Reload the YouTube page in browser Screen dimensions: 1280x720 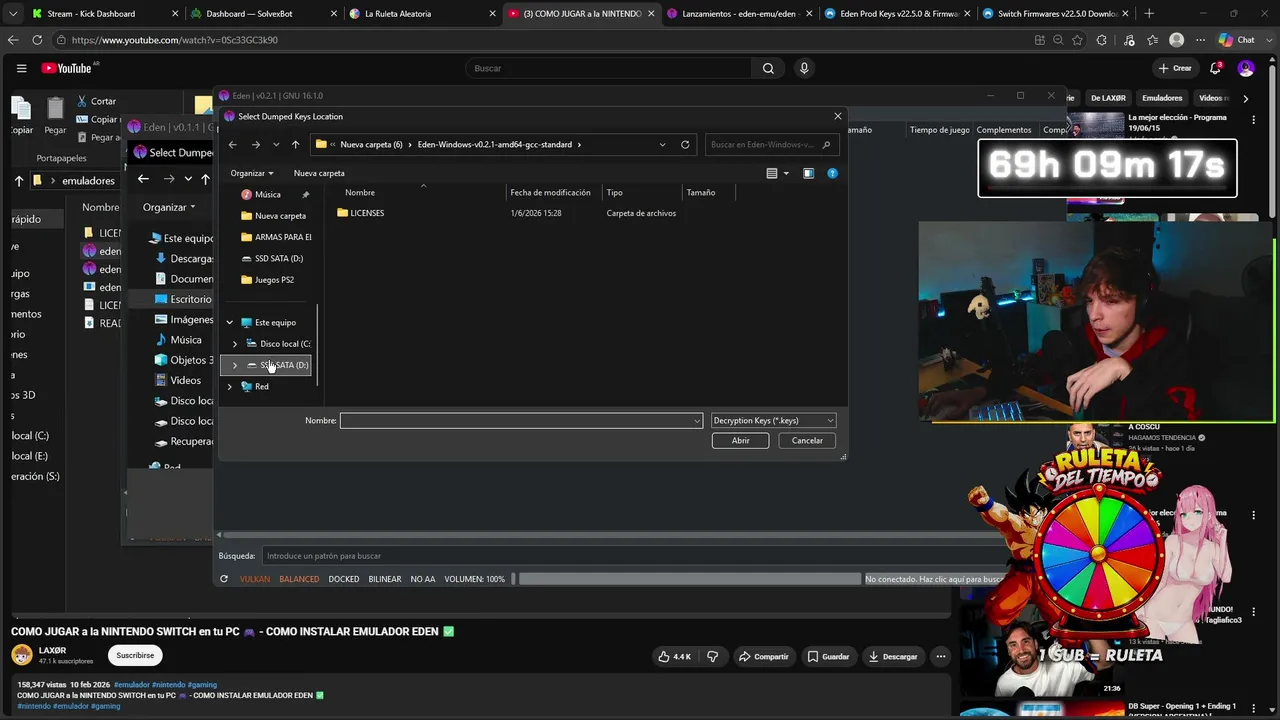coord(37,40)
